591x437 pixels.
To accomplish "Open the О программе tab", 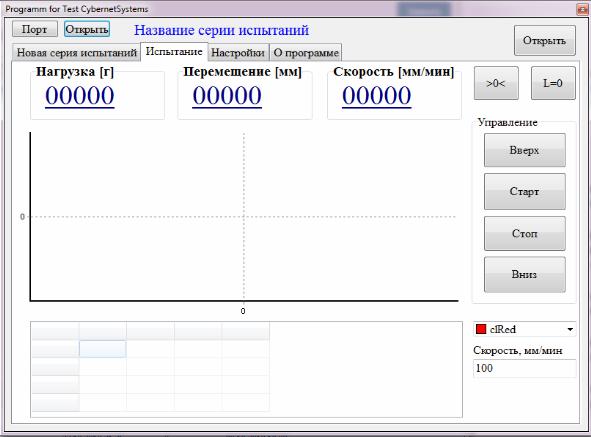I will pyautogui.click(x=306, y=52).
